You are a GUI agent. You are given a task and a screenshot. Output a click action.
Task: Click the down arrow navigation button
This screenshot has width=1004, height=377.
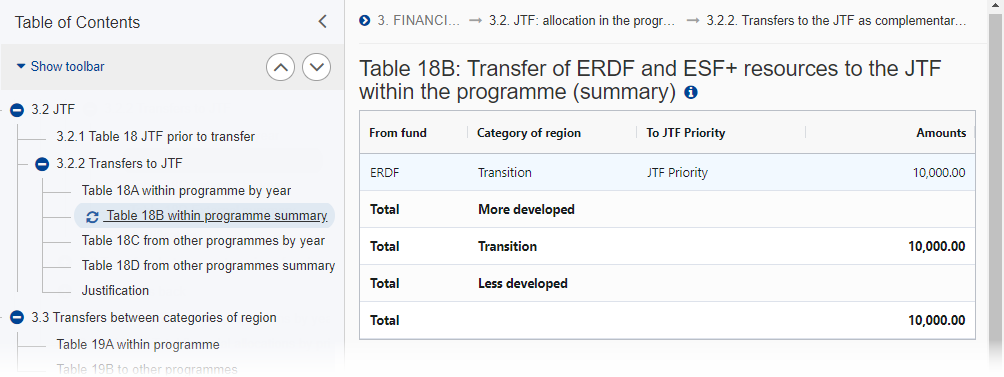tap(316, 67)
